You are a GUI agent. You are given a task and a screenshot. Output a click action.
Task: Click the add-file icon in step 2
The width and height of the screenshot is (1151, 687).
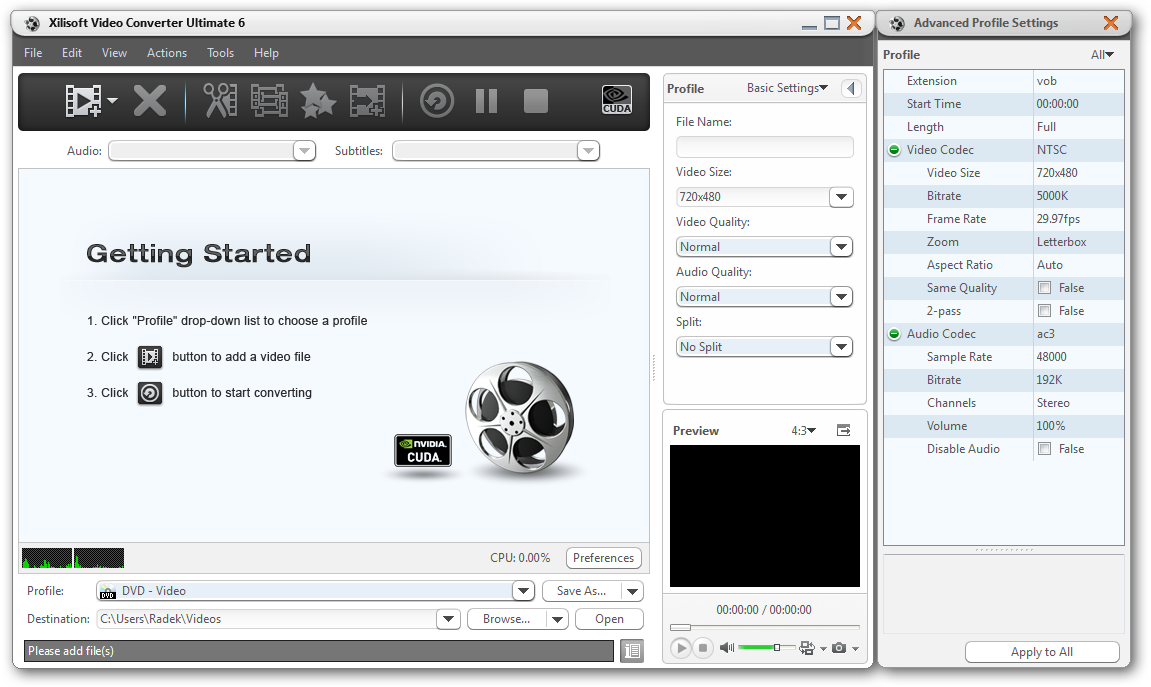click(x=150, y=357)
